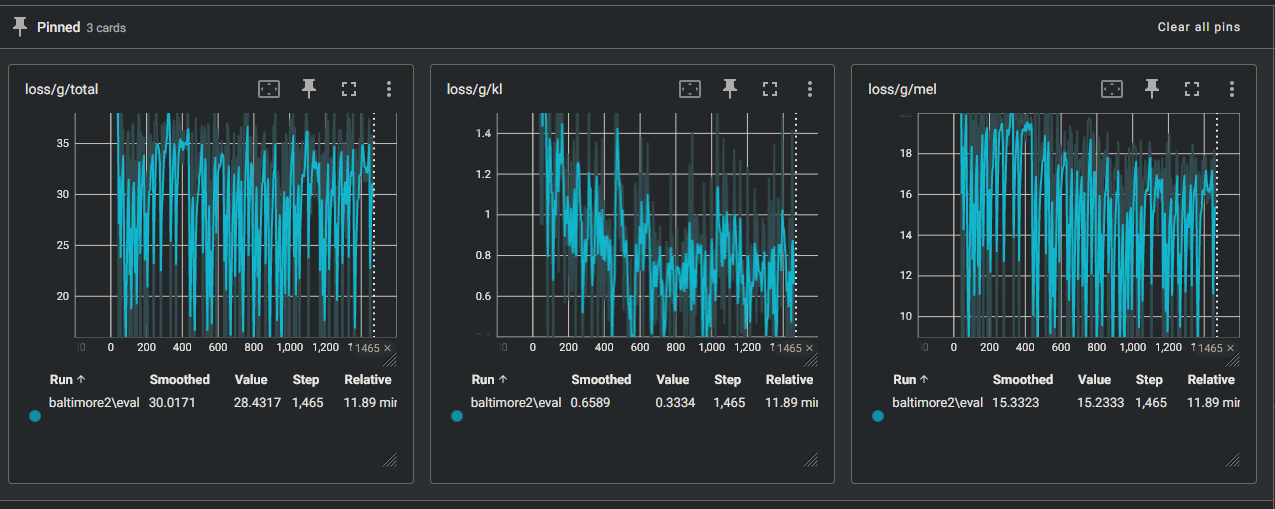Click Step column header in loss/g/mel table
This screenshot has height=509, width=1275.
coord(1149,380)
